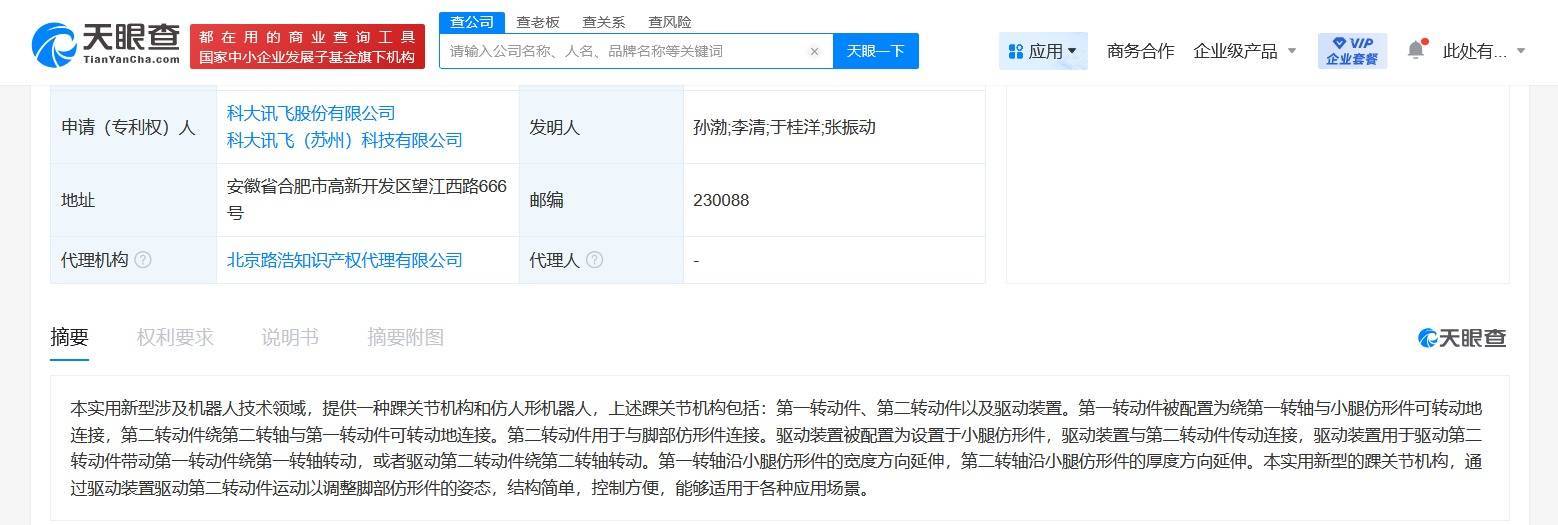Click help icon next to 代理人
Screen dimensions: 1558x525
click(594, 260)
